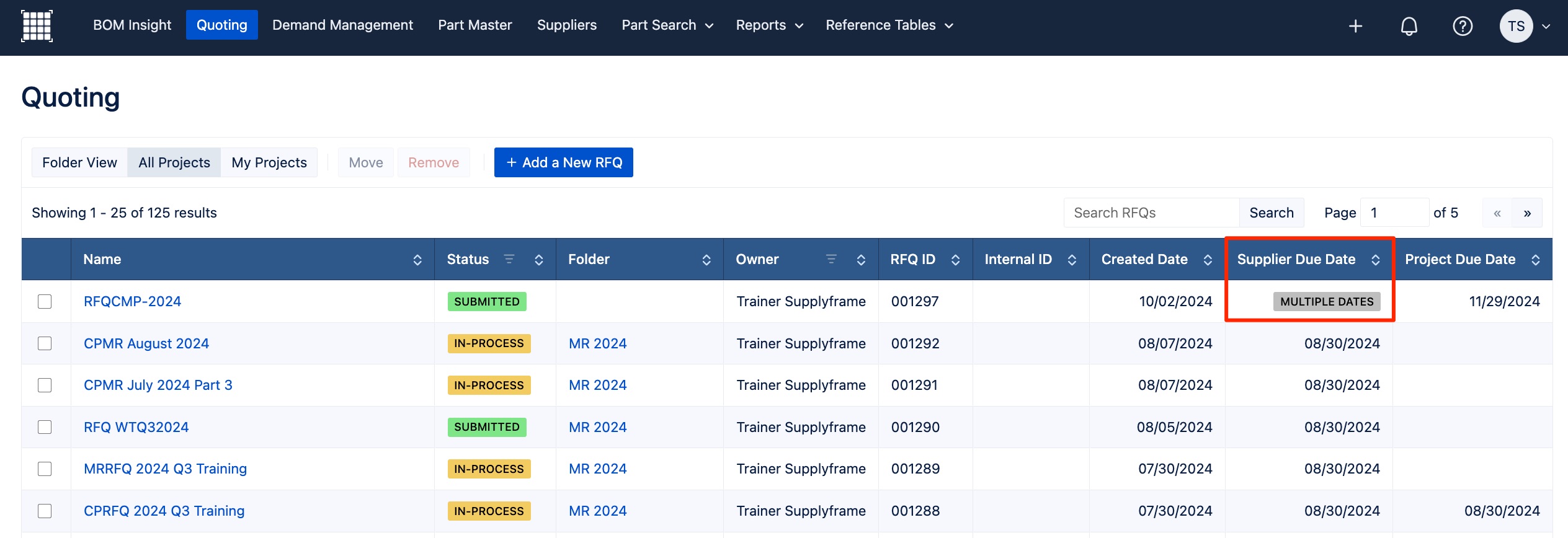Go to next page double arrow
This screenshot has height=538, width=1568.
(1527, 213)
